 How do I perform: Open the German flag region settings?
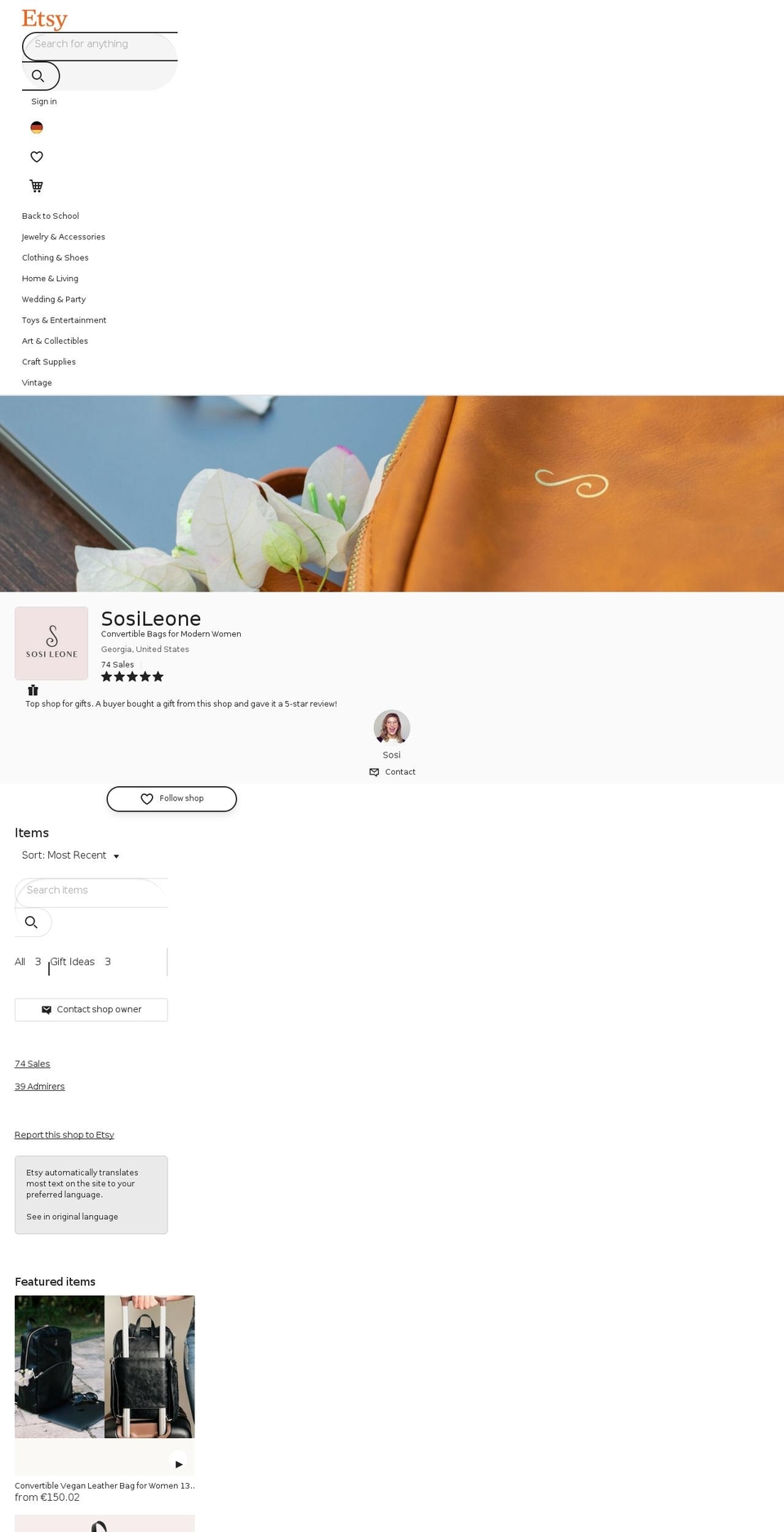pyautogui.click(x=37, y=127)
